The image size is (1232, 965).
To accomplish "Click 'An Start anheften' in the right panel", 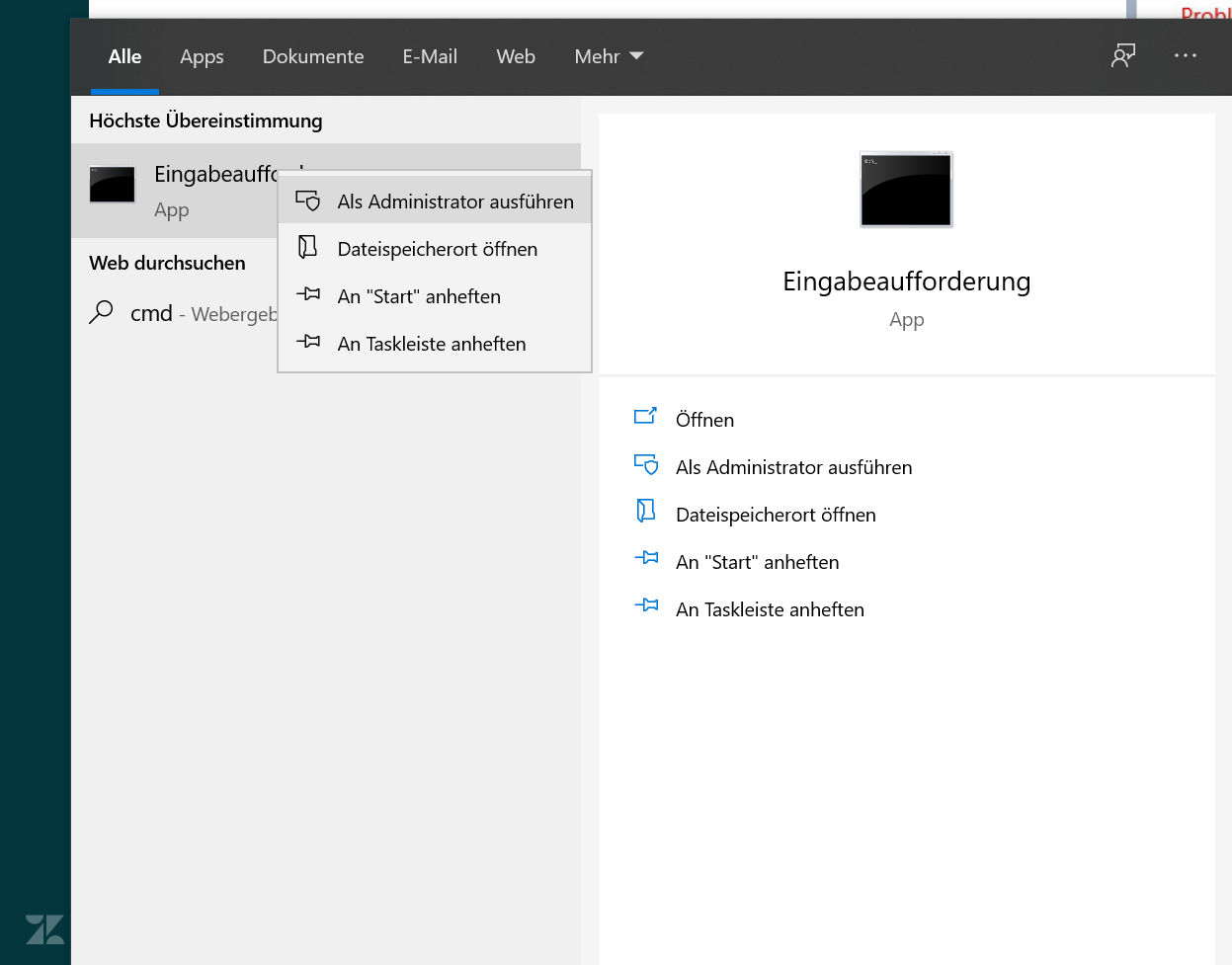I will [x=757, y=561].
